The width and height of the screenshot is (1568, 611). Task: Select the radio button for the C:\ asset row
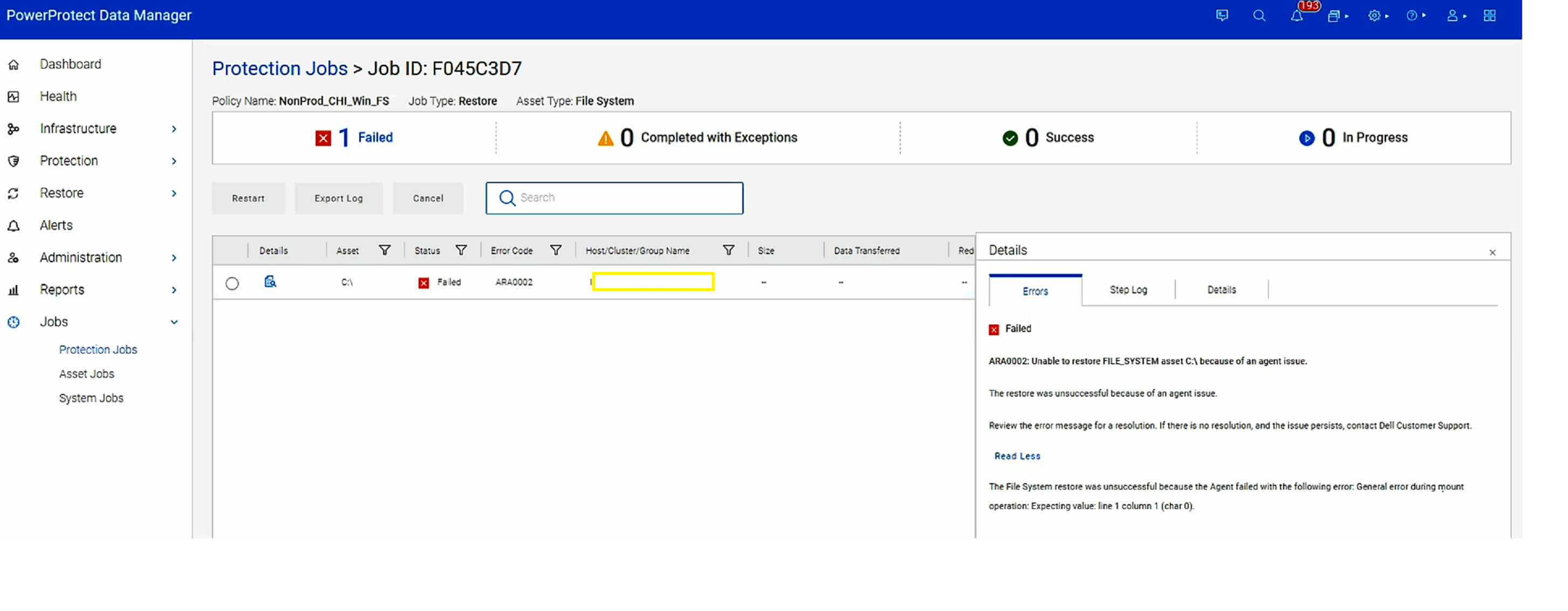[232, 283]
